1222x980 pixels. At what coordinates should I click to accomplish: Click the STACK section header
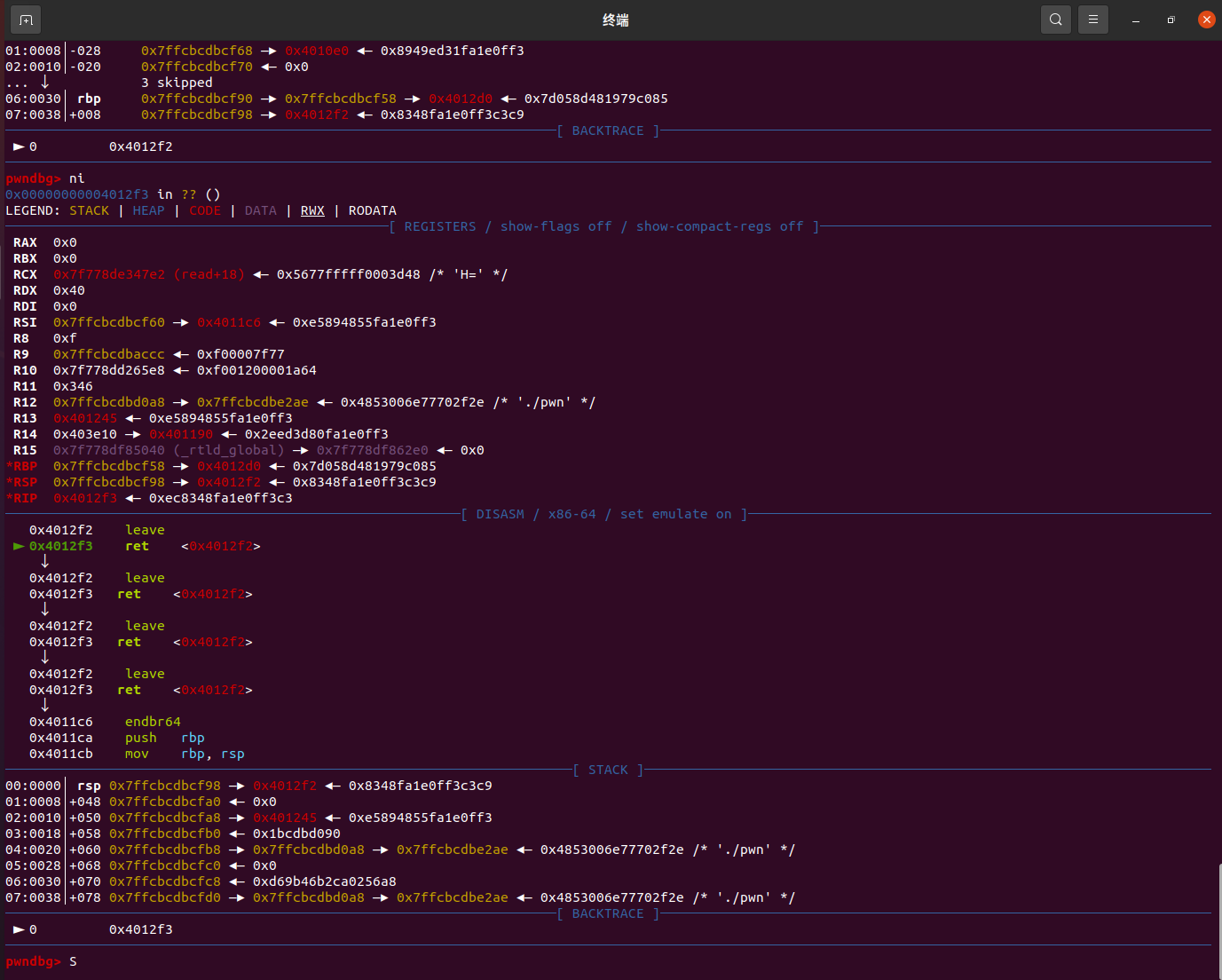(608, 770)
